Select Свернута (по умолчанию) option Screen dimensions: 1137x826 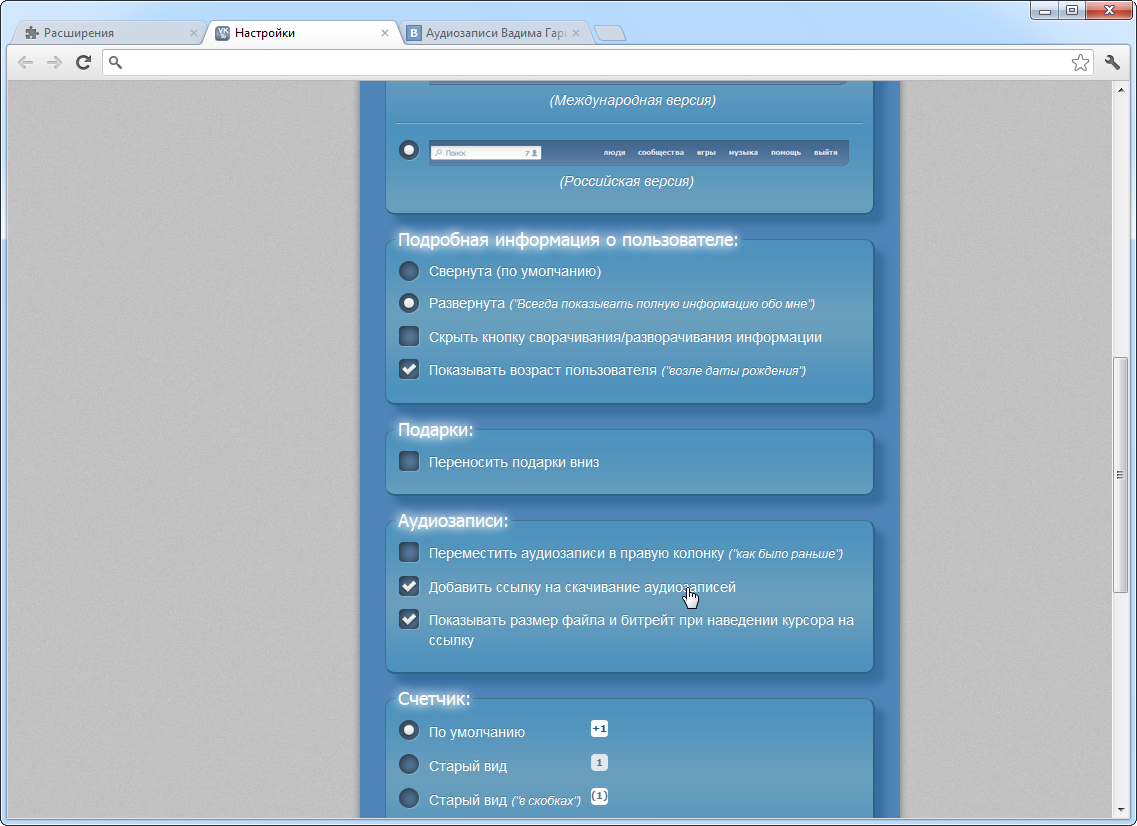pyautogui.click(x=409, y=271)
